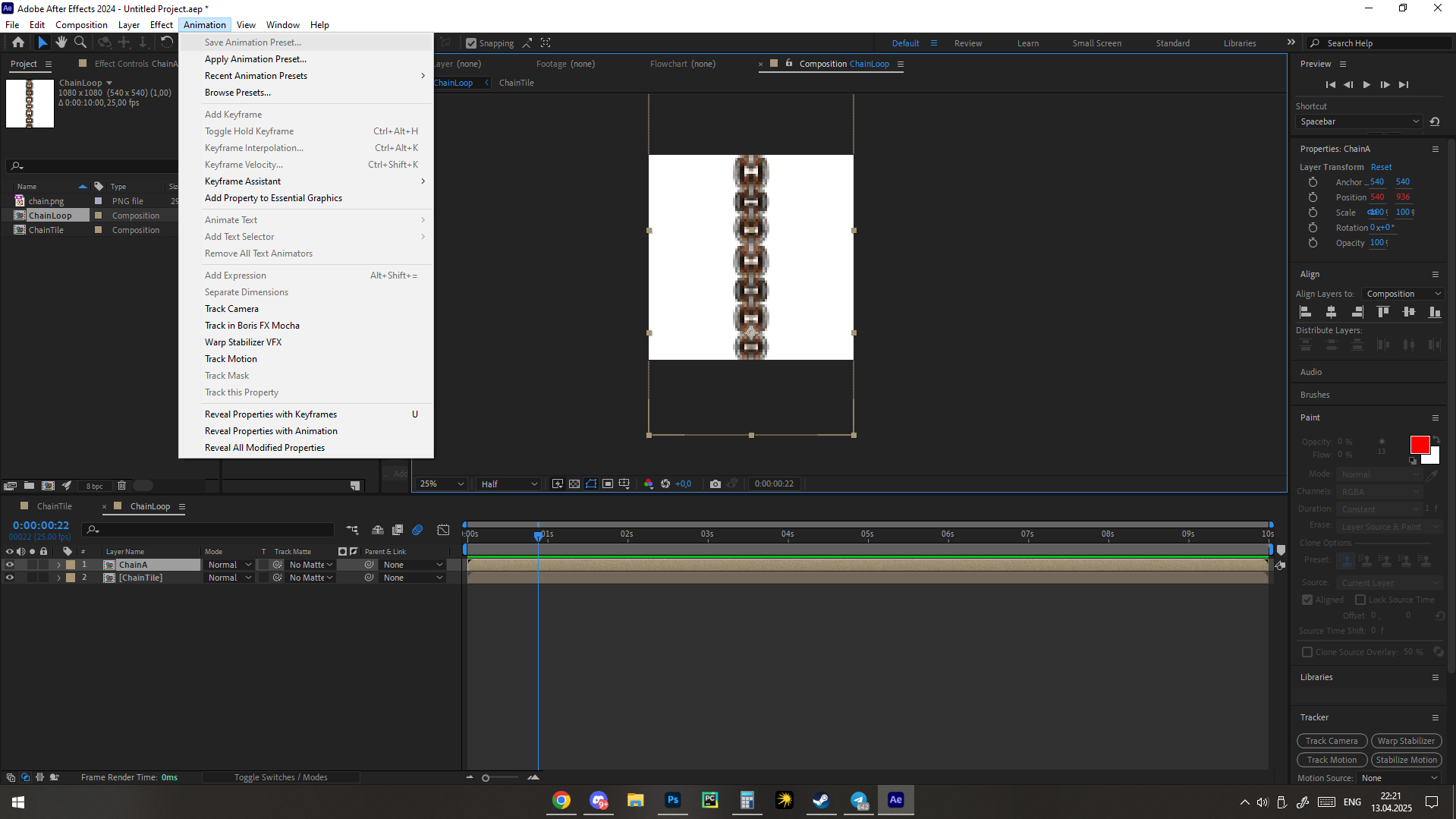The height and width of the screenshot is (819, 1456).
Task: Activate the Zoom tool
Action: (80, 42)
